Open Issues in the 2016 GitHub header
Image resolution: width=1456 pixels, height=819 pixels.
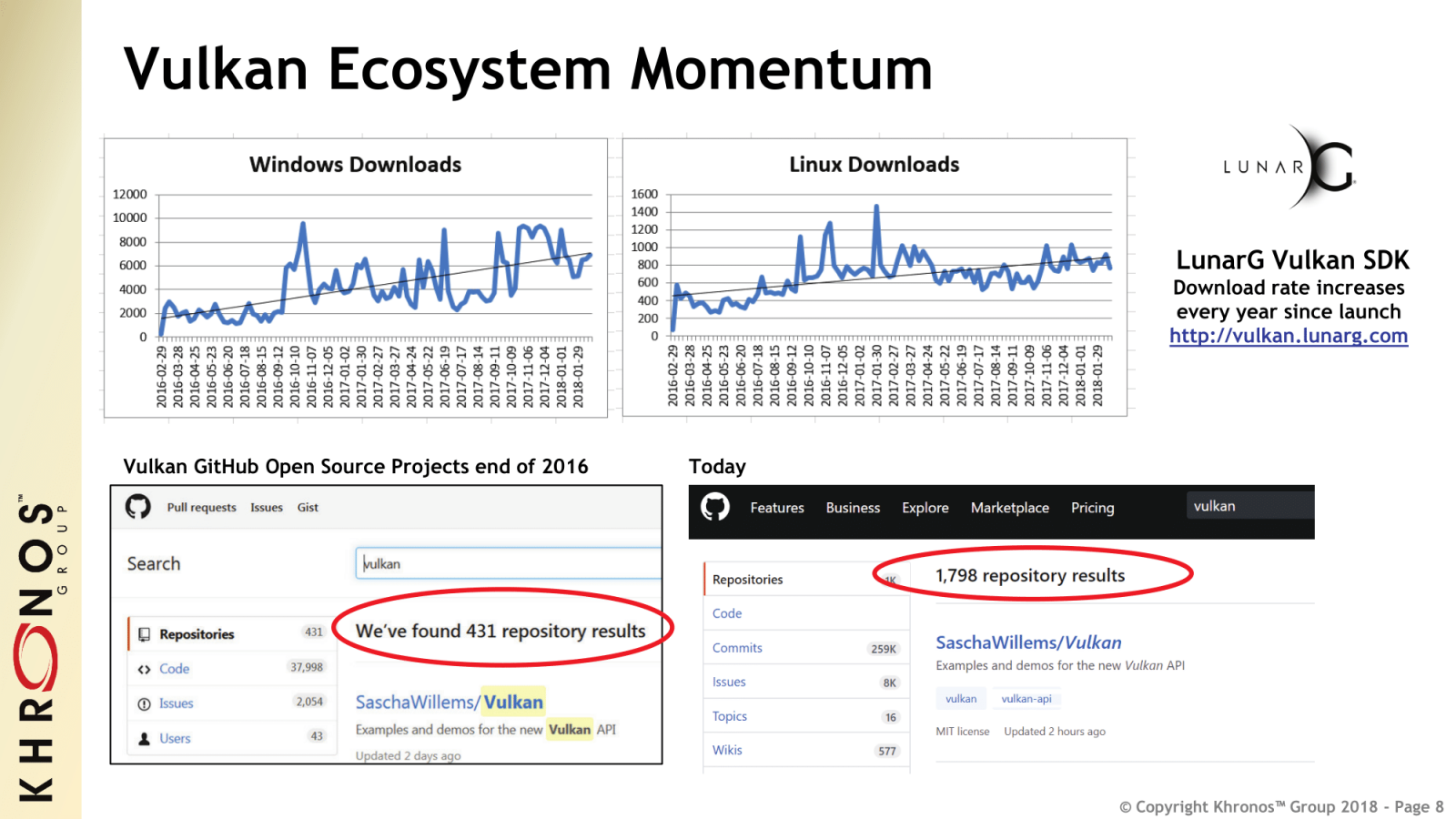(x=267, y=508)
